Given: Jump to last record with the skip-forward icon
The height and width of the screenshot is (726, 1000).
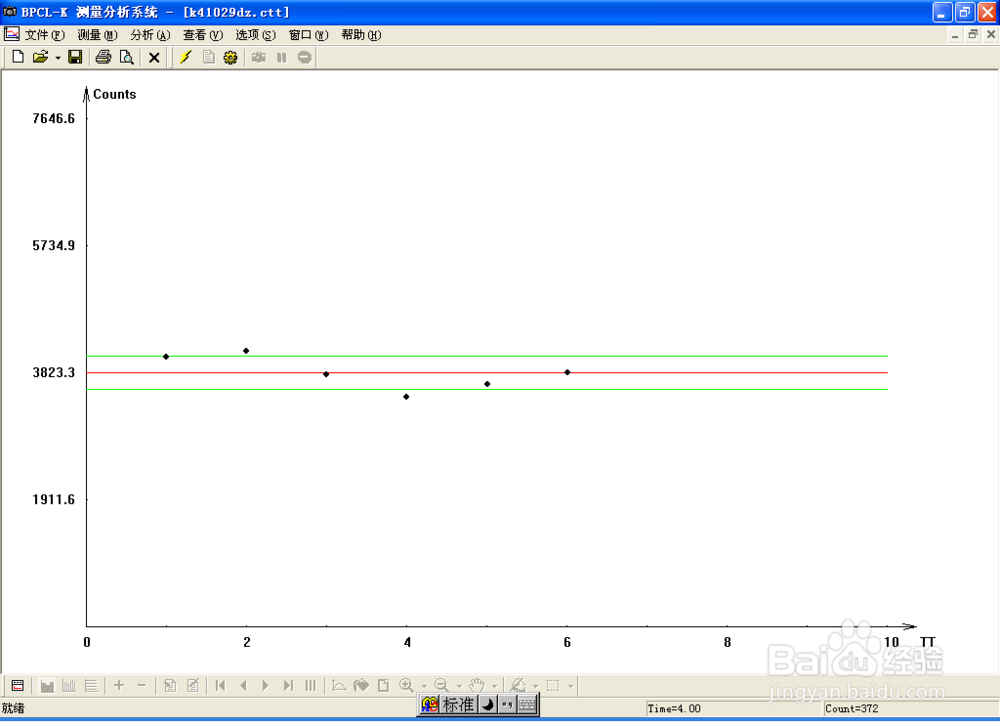Looking at the screenshot, I should point(288,686).
